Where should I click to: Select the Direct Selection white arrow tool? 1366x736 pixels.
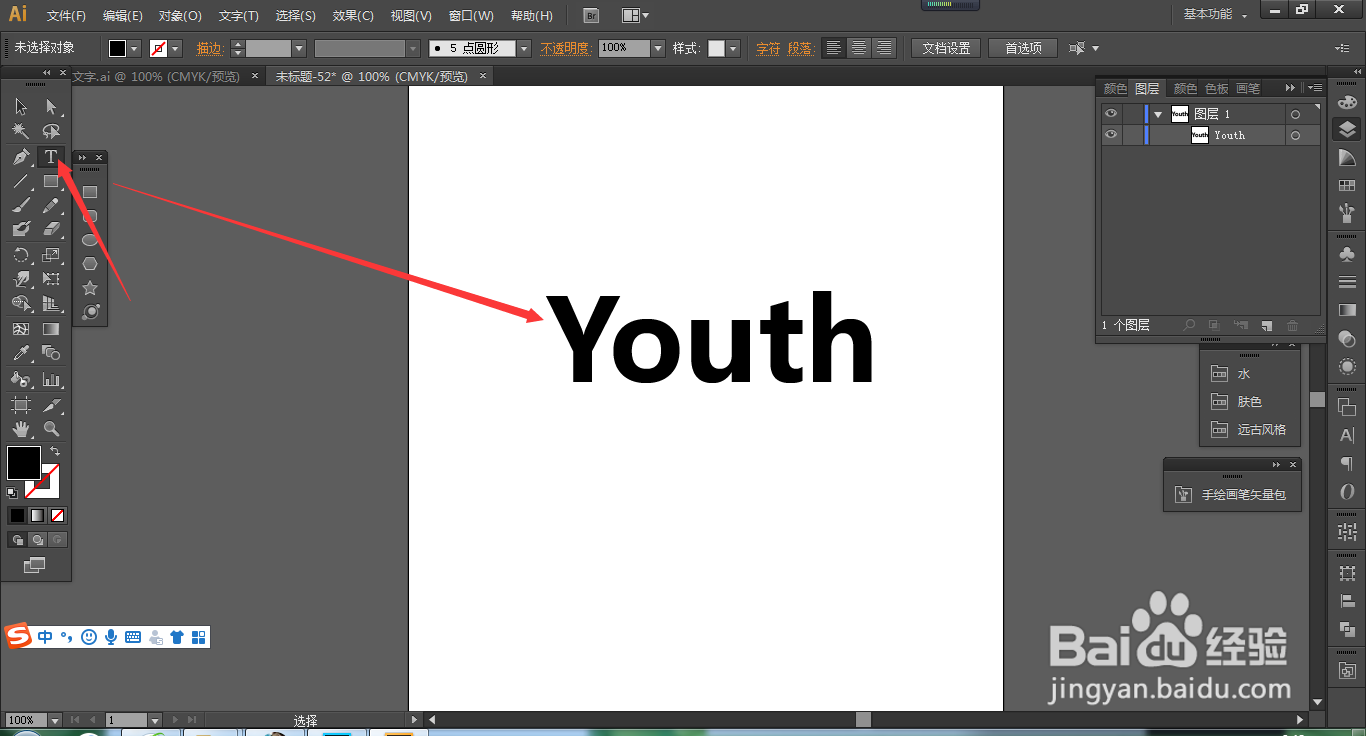coord(51,107)
